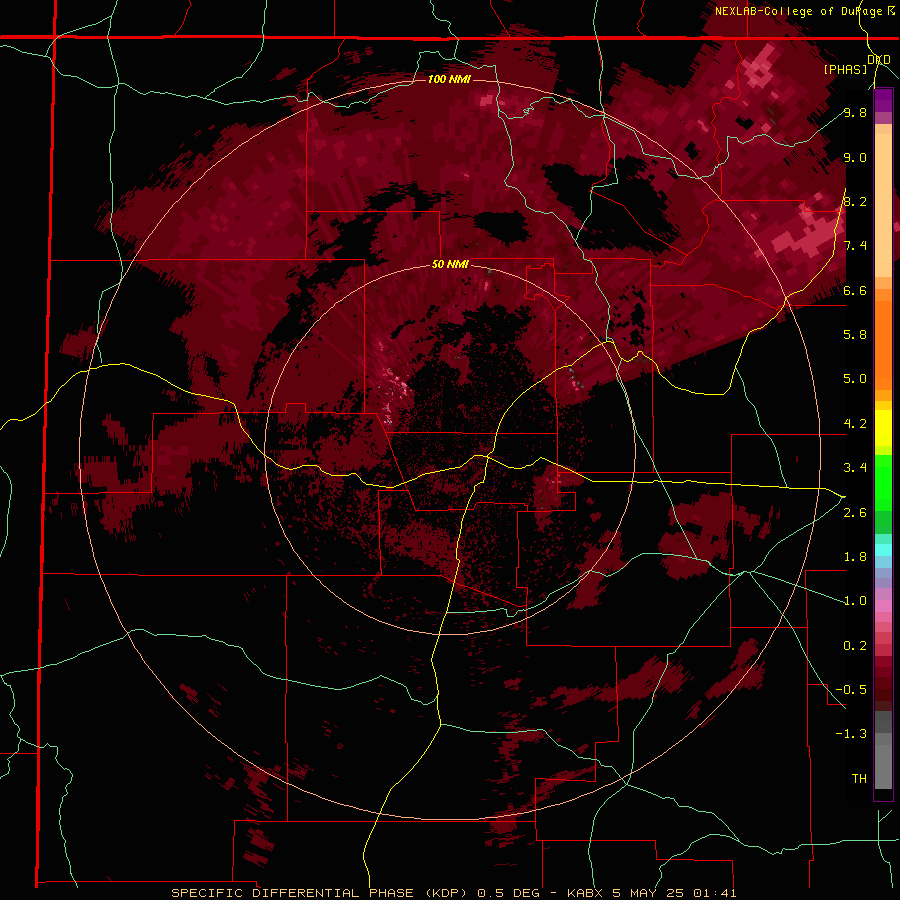Pick the yellow band of the color scale
900x900 pixels.
tap(883, 428)
